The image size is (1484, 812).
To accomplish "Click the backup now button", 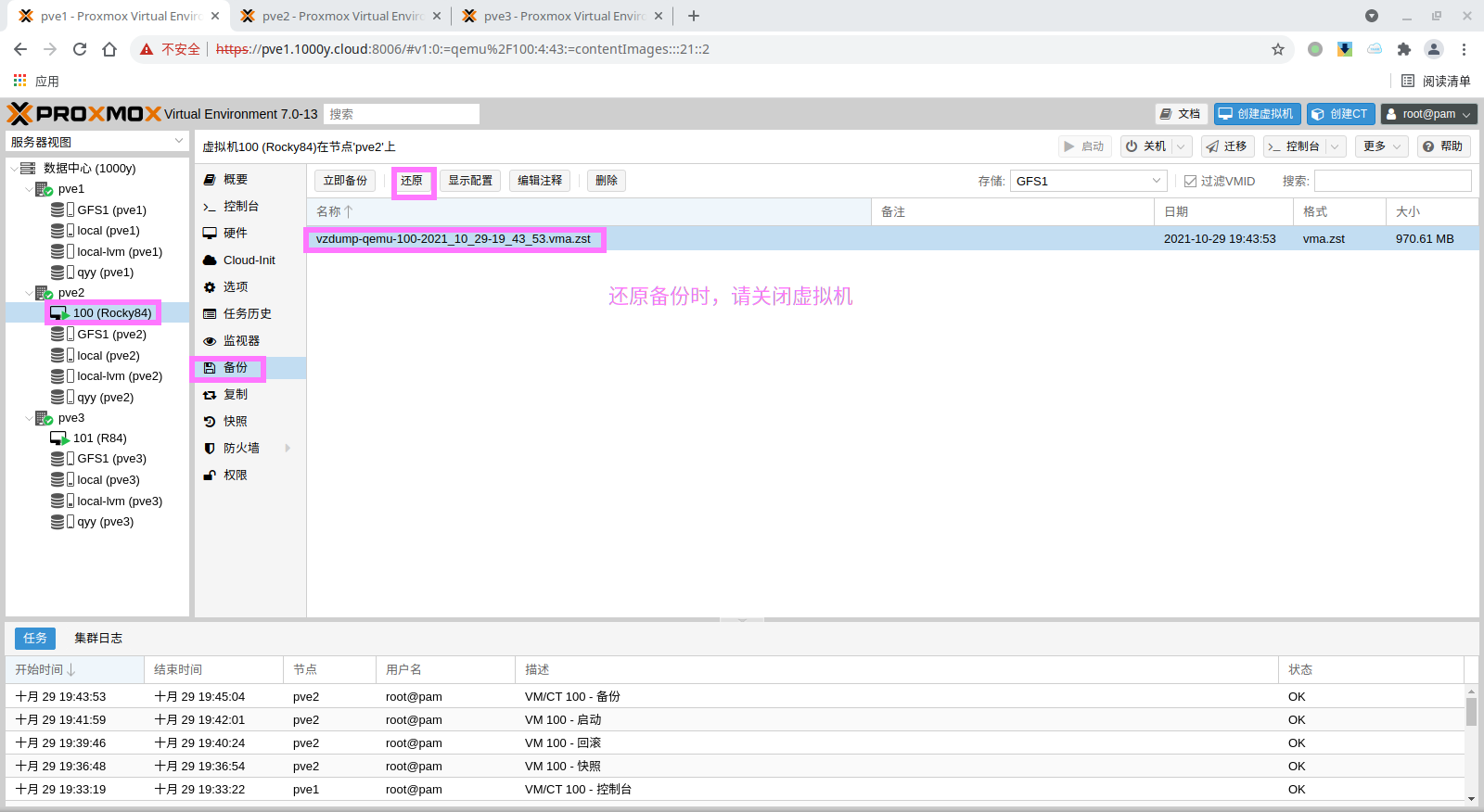I will point(345,181).
